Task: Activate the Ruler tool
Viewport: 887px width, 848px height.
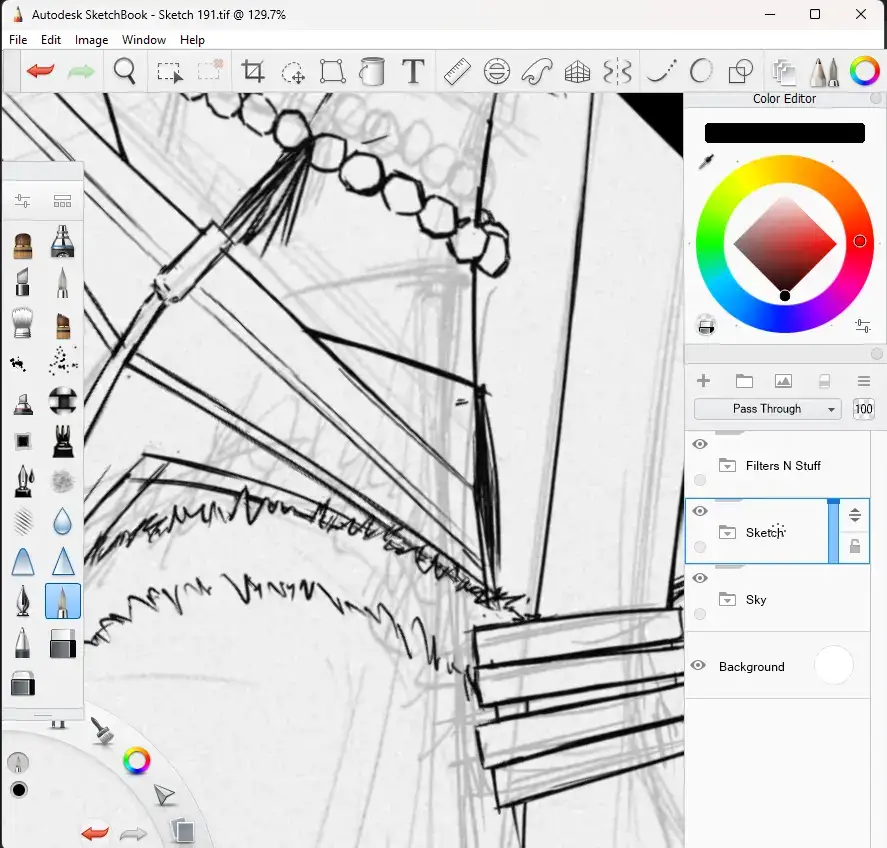Action: click(457, 71)
